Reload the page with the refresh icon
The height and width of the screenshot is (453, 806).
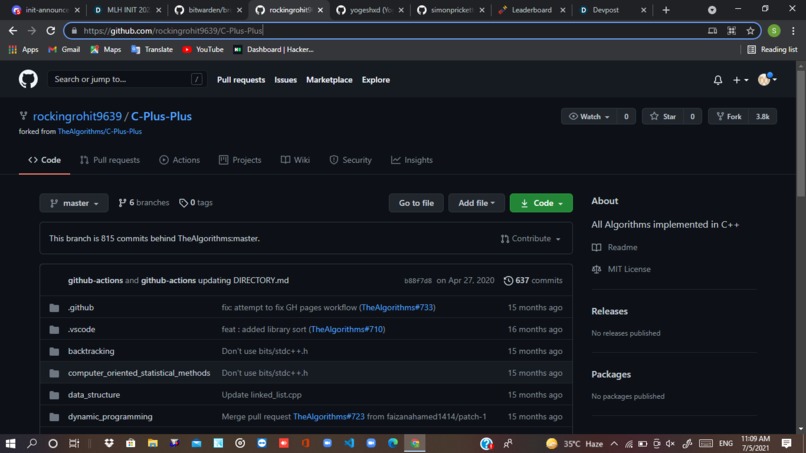(x=50, y=31)
